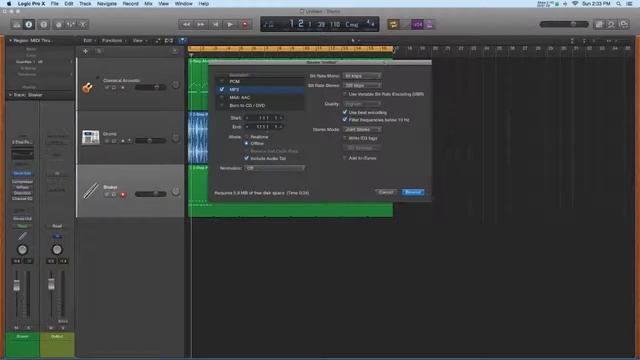Click the red Record transport button
The width and height of the screenshot is (640, 360).
click(244, 24)
